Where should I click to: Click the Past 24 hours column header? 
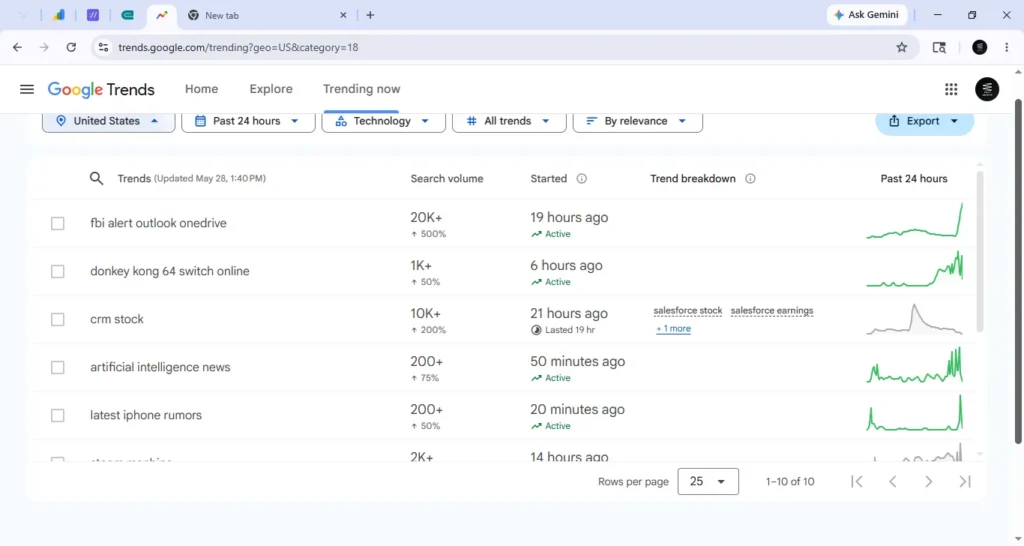coord(914,179)
